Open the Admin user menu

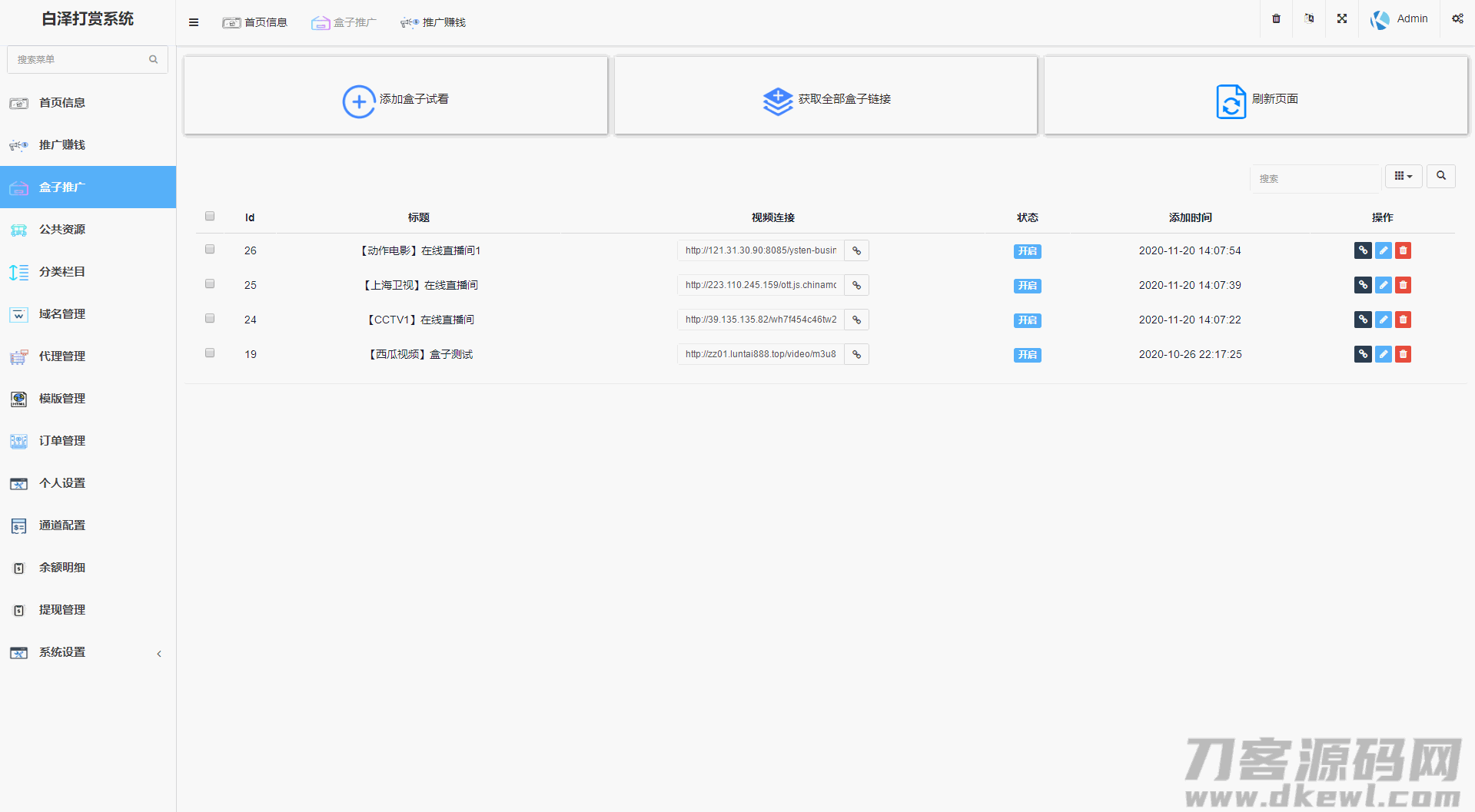pos(1400,19)
